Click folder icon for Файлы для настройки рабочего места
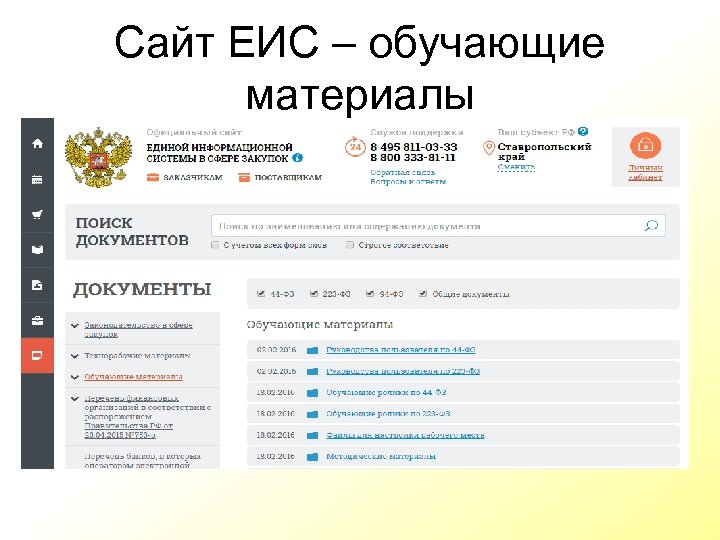Image resolution: width=720 pixels, height=540 pixels. click(312, 435)
